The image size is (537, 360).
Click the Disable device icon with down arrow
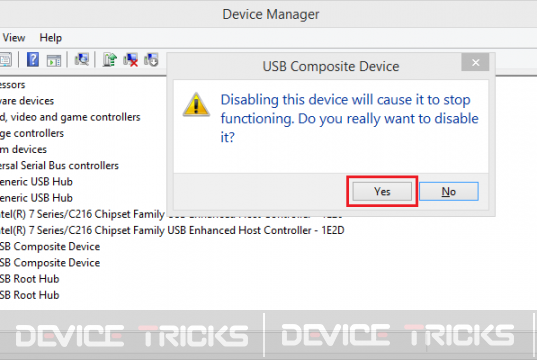click(x=151, y=60)
